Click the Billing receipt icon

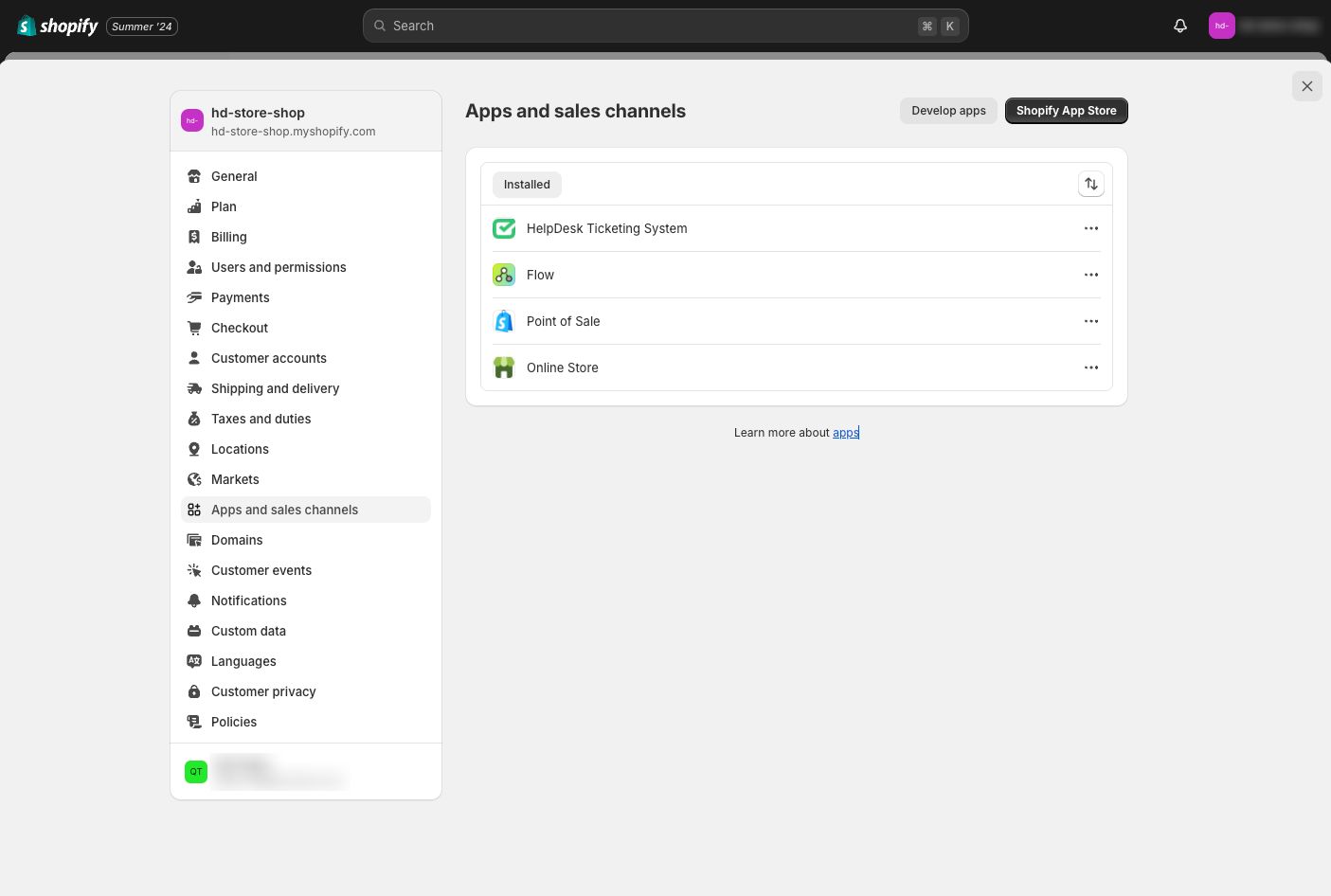[x=194, y=237]
